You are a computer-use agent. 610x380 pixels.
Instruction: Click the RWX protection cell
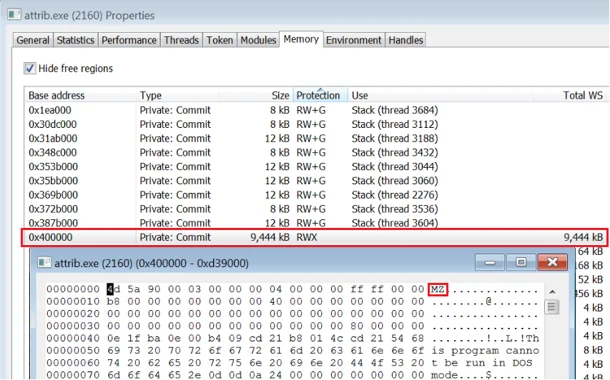[307, 237]
